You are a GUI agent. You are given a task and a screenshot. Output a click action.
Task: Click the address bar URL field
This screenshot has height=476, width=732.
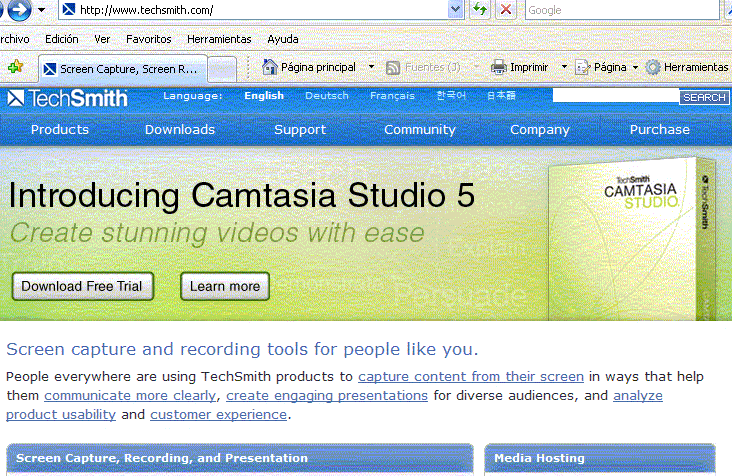click(254, 10)
